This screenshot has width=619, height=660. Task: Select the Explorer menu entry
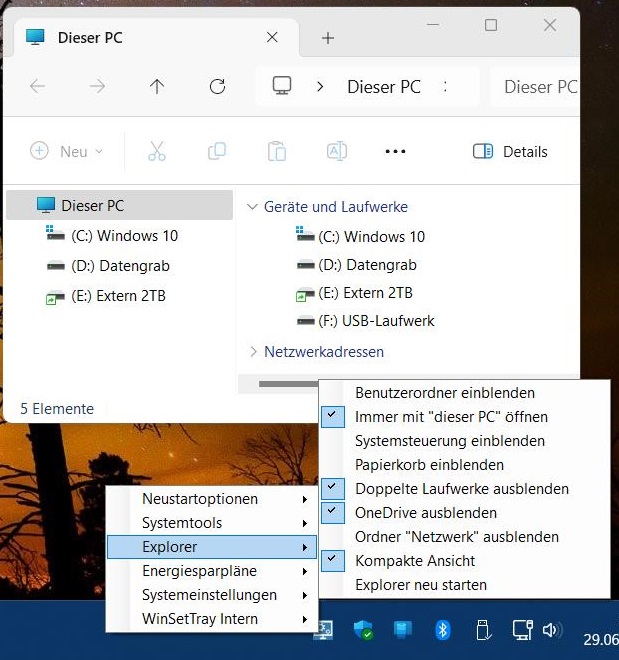click(212, 547)
